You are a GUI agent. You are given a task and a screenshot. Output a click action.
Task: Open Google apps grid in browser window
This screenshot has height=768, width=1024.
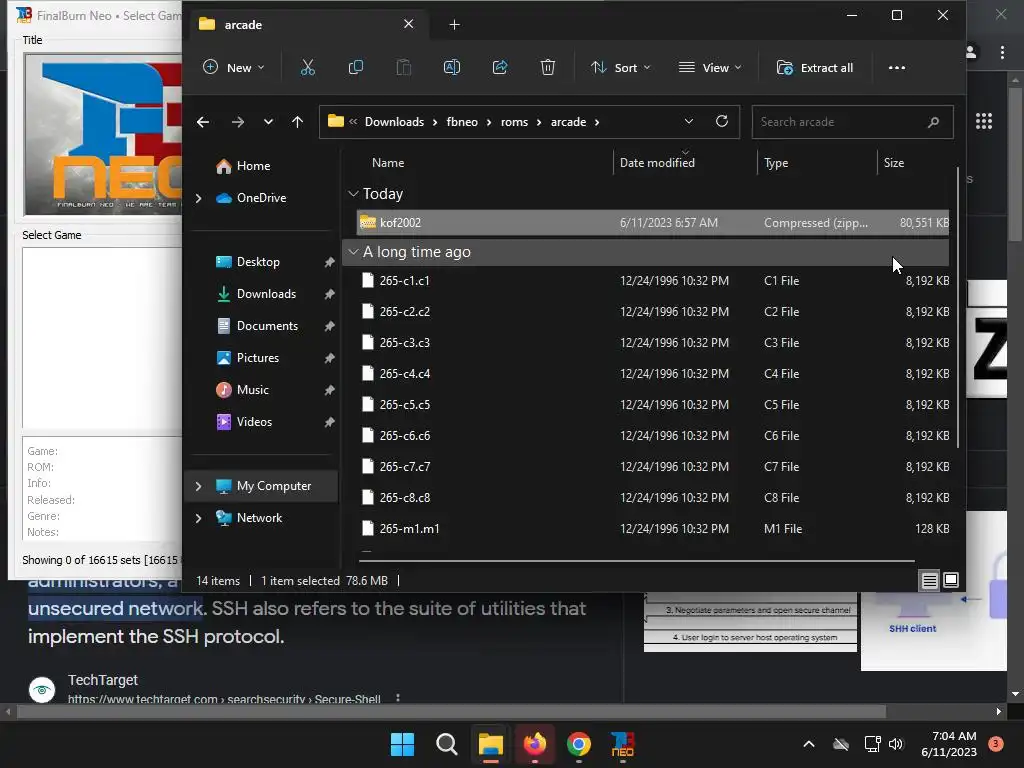(x=984, y=121)
